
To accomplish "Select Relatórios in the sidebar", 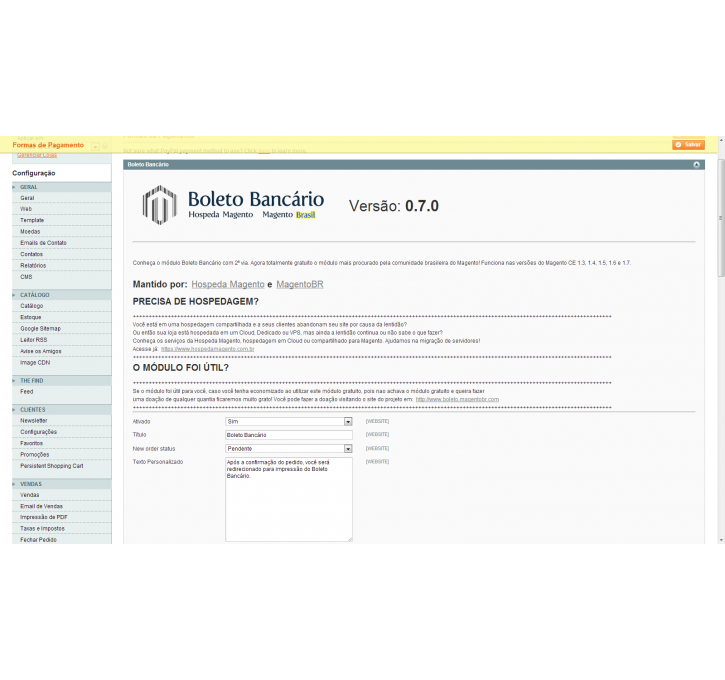I will pos(61,266).
